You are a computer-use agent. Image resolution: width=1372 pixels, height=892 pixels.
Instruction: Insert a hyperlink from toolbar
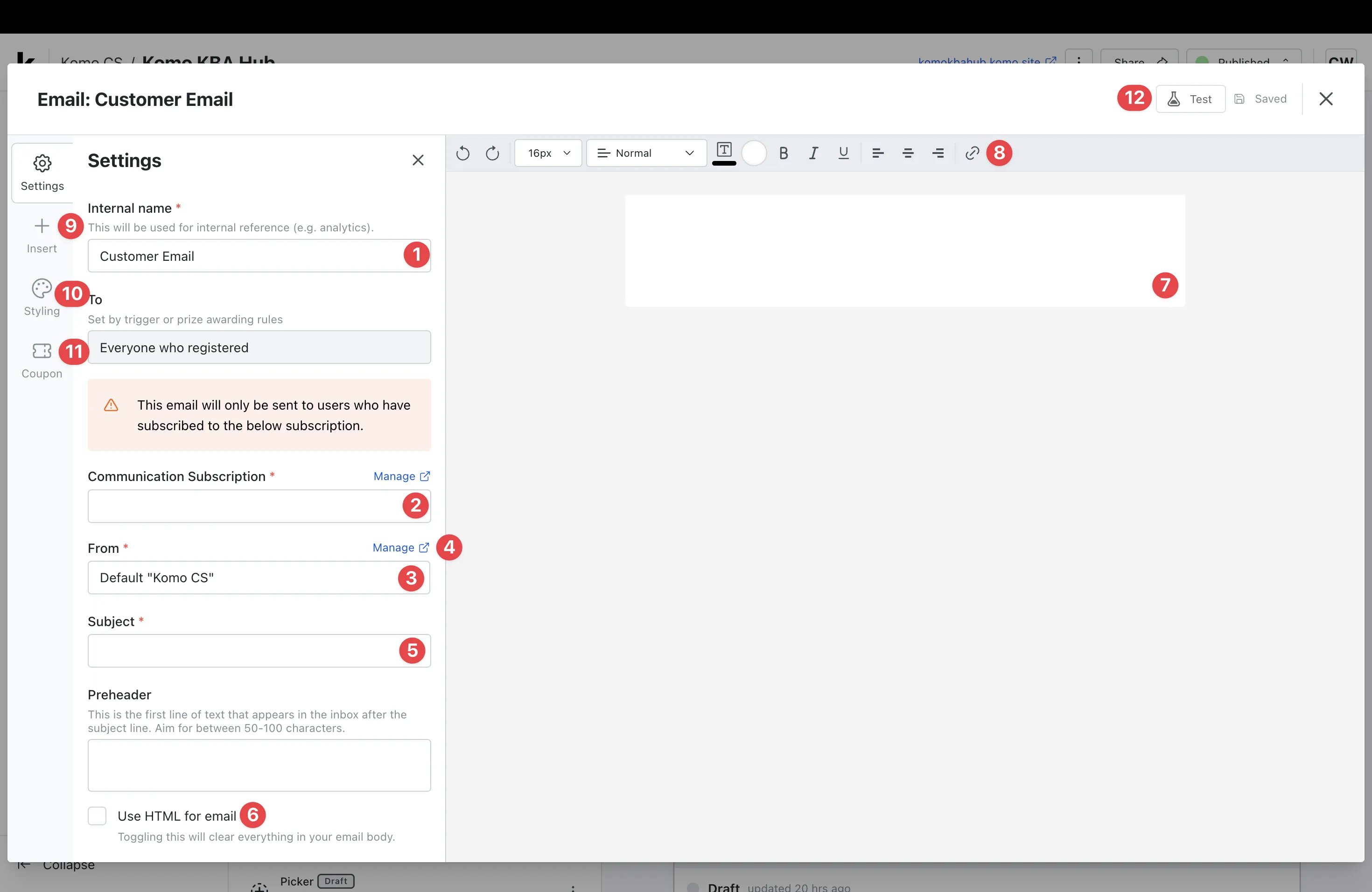973,153
